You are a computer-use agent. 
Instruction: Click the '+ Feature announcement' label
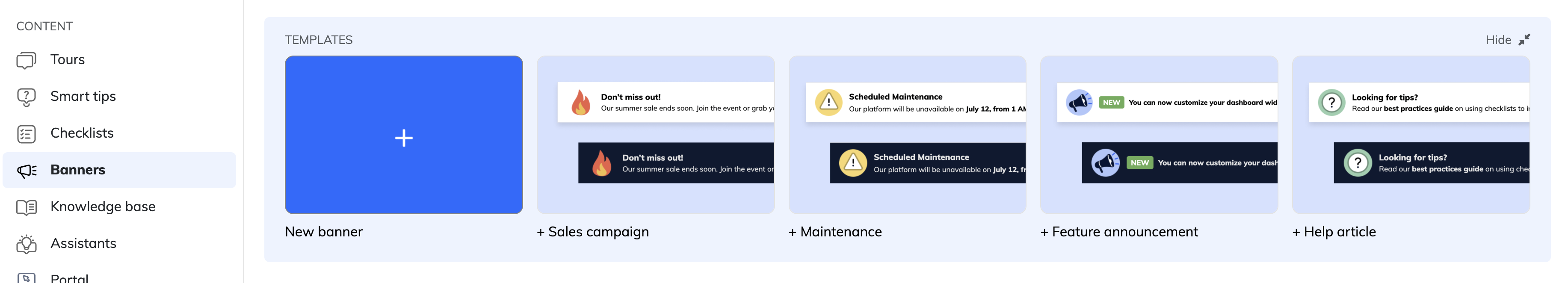pyautogui.click(x=1119, y=232)
